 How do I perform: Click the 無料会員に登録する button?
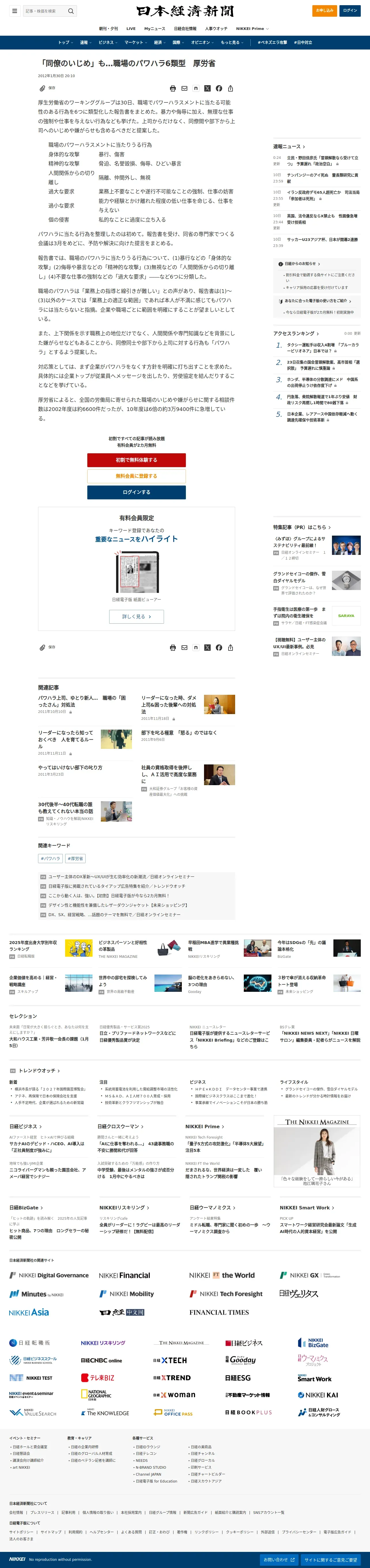point(137,476)
